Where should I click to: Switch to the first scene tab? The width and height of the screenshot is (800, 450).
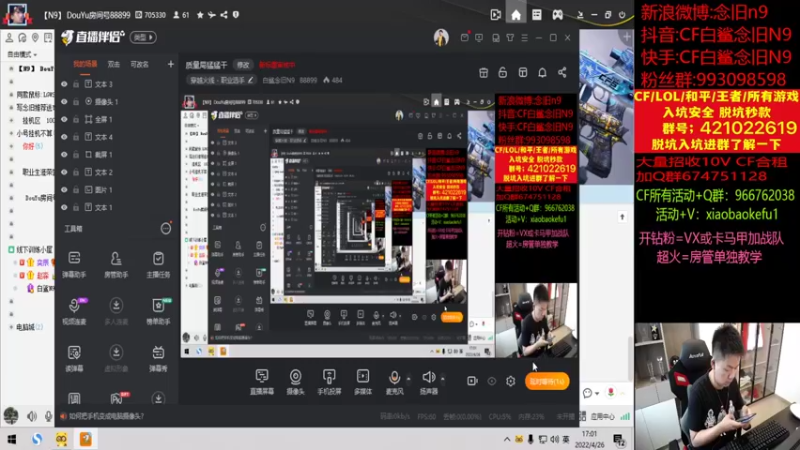pos(85,64)
